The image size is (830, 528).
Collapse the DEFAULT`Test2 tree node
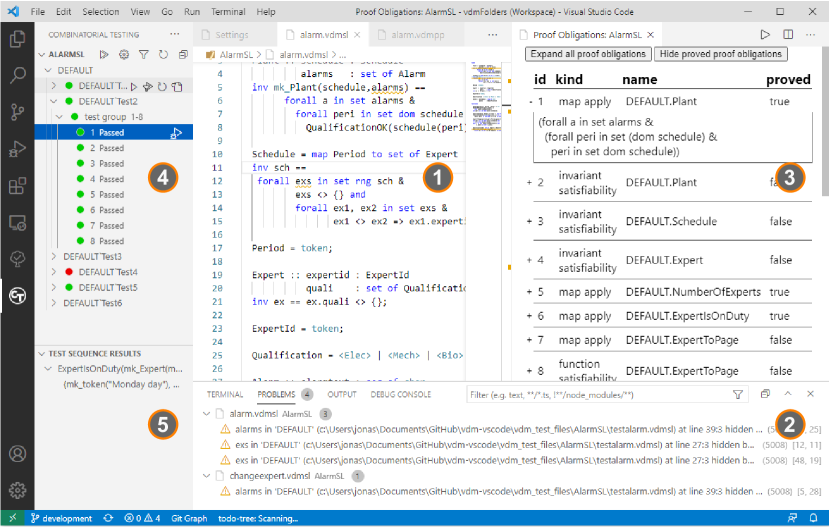coord(54,102)
